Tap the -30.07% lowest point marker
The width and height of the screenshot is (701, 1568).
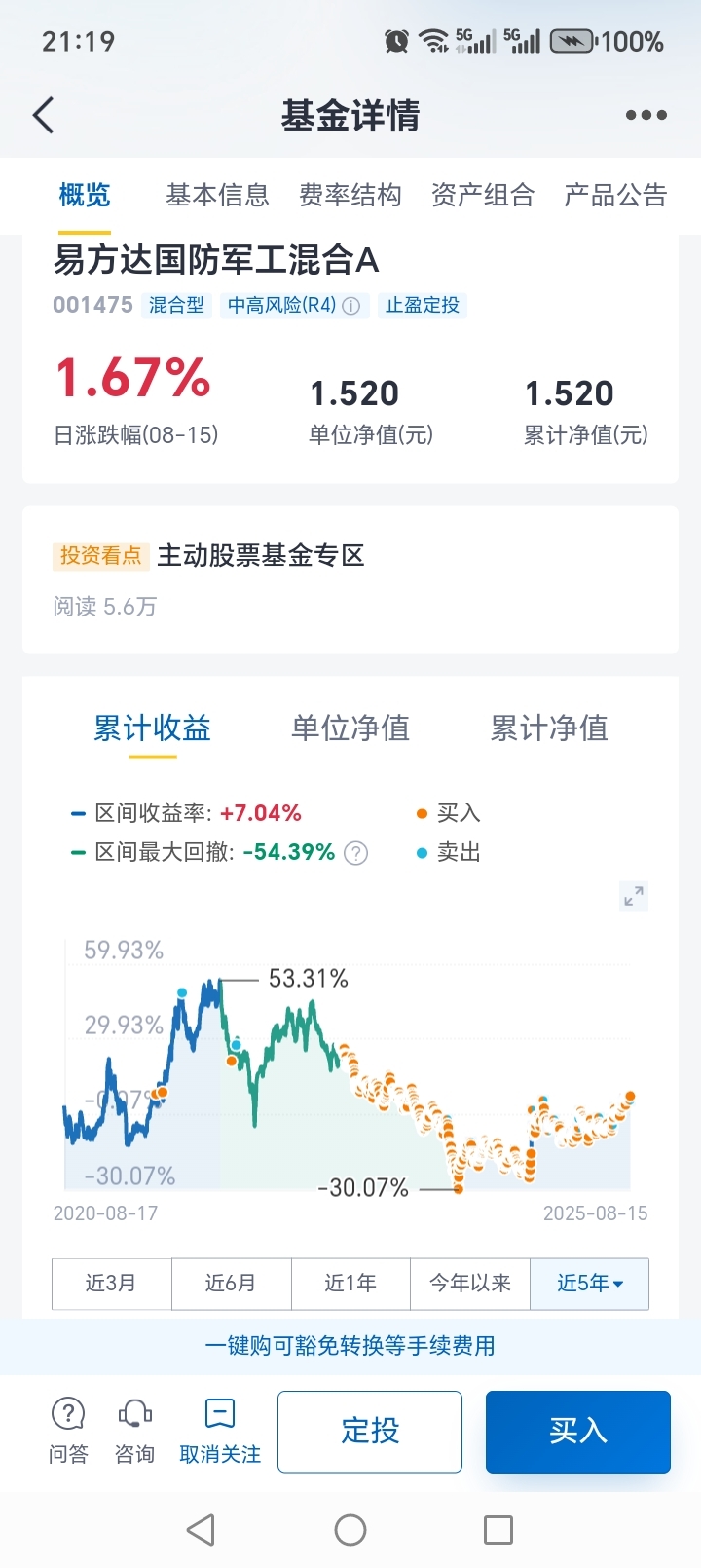(x=459, y=1188)
